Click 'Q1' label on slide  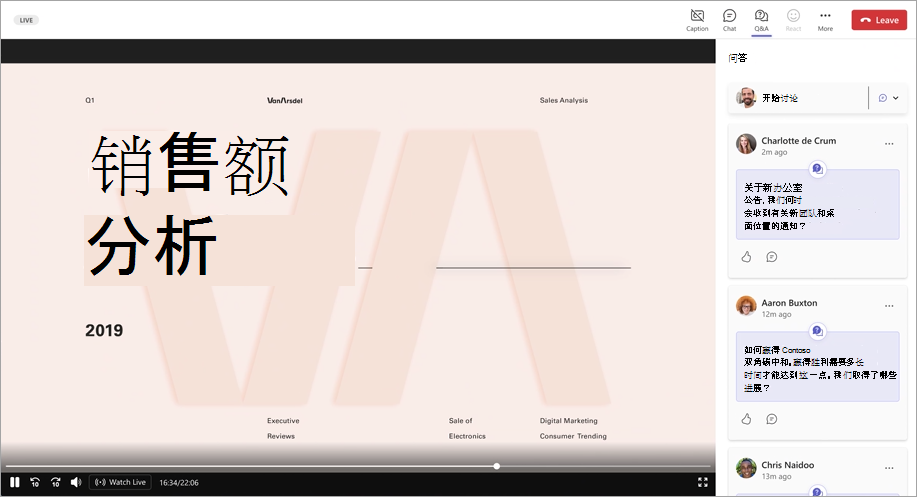pos(89,101)
